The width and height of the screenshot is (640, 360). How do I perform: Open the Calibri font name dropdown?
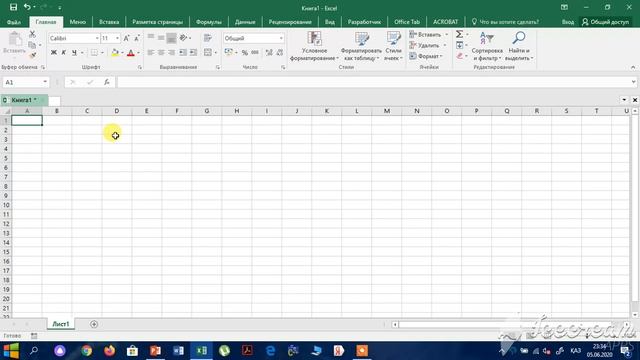[x=97, y=38]
